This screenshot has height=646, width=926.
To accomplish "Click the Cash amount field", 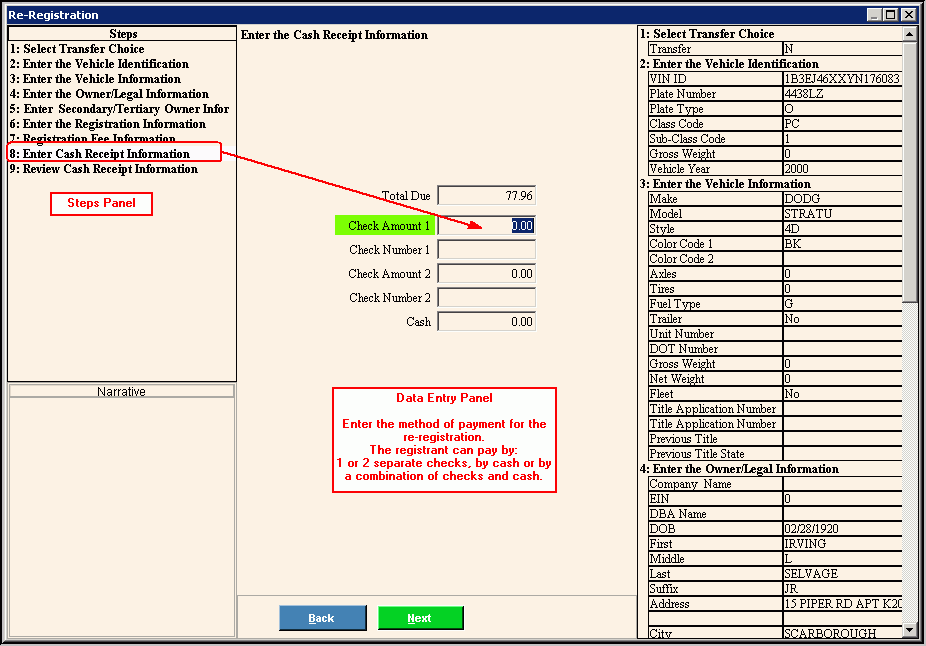I will click(487, 322).
